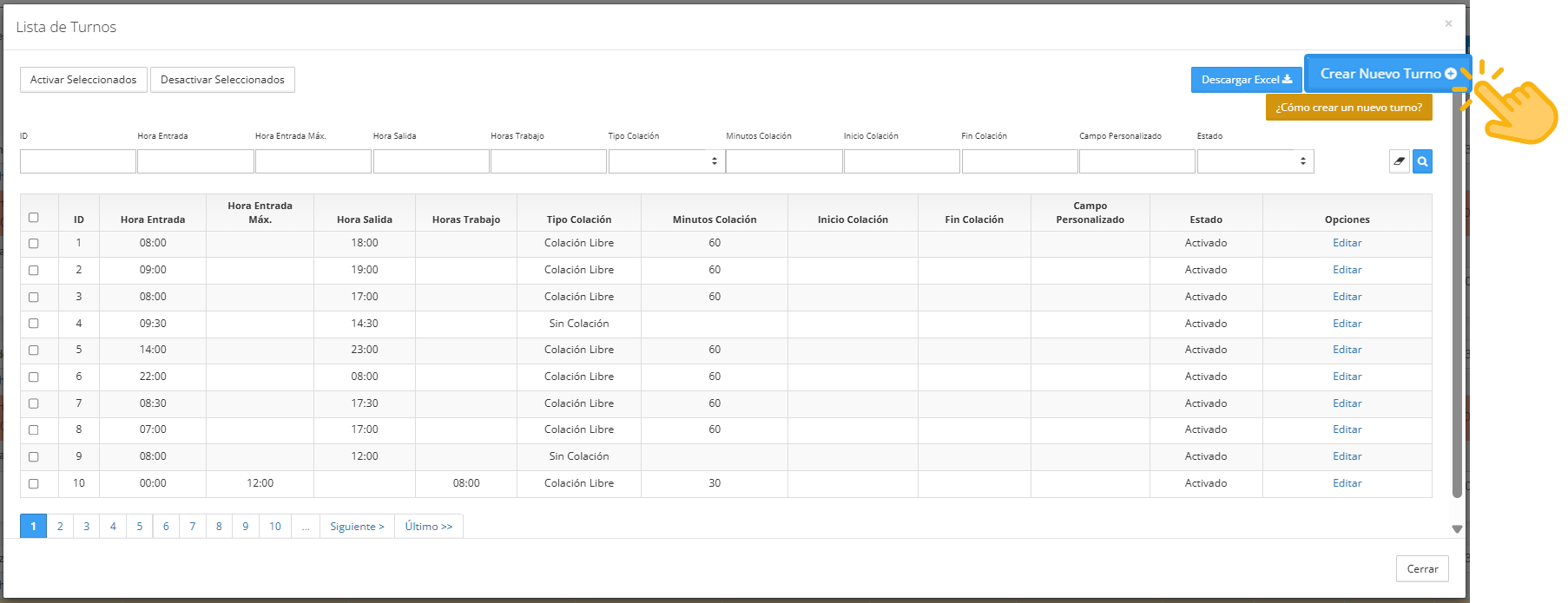Select page 1 in pagination
Viewport: 1568px width, 603px height.
(x=33, y=527)
